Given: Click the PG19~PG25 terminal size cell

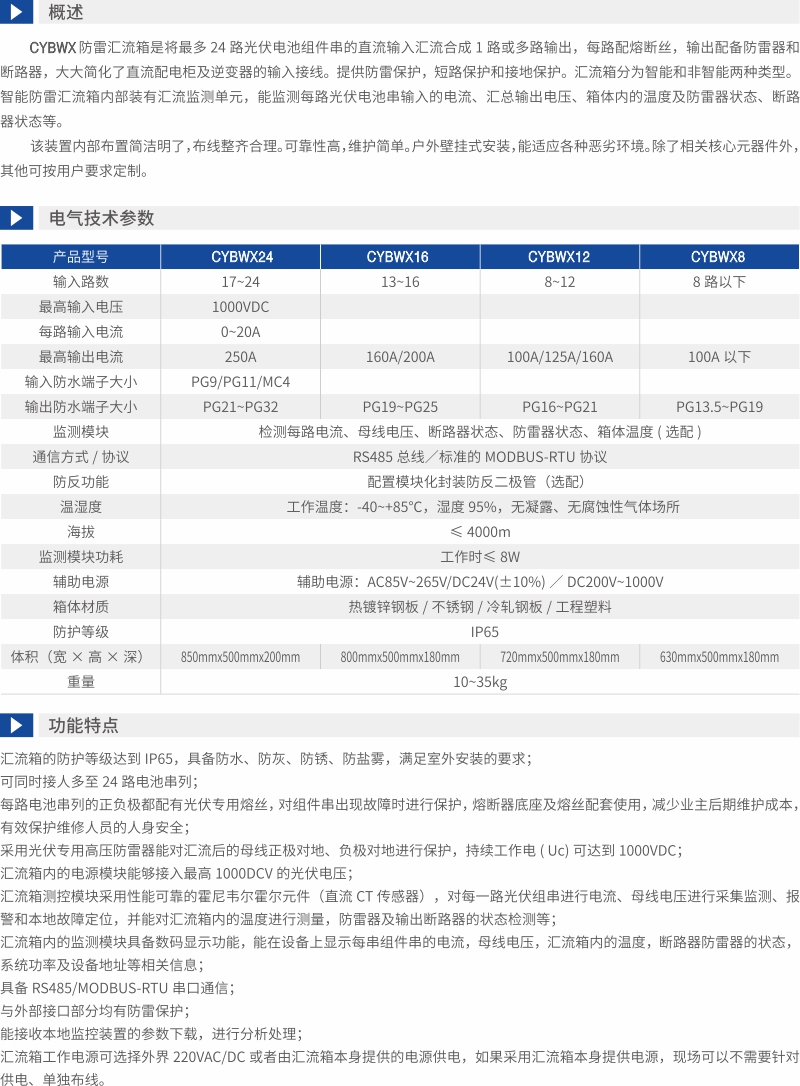Looking at the screenshot, I should coord(400,407).
